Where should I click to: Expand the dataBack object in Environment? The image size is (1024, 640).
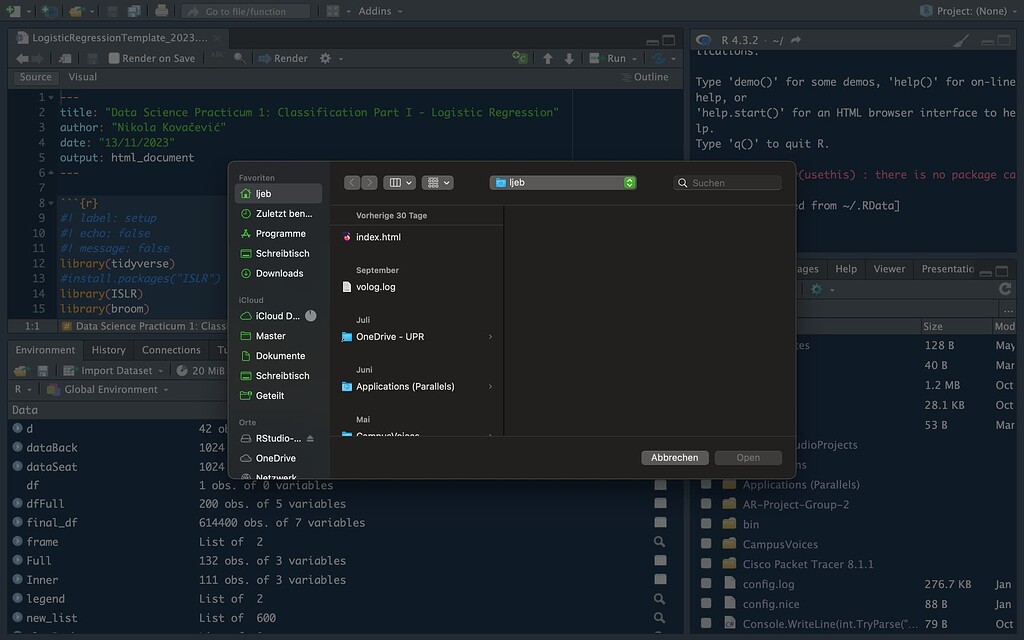[x=17, y=448]
